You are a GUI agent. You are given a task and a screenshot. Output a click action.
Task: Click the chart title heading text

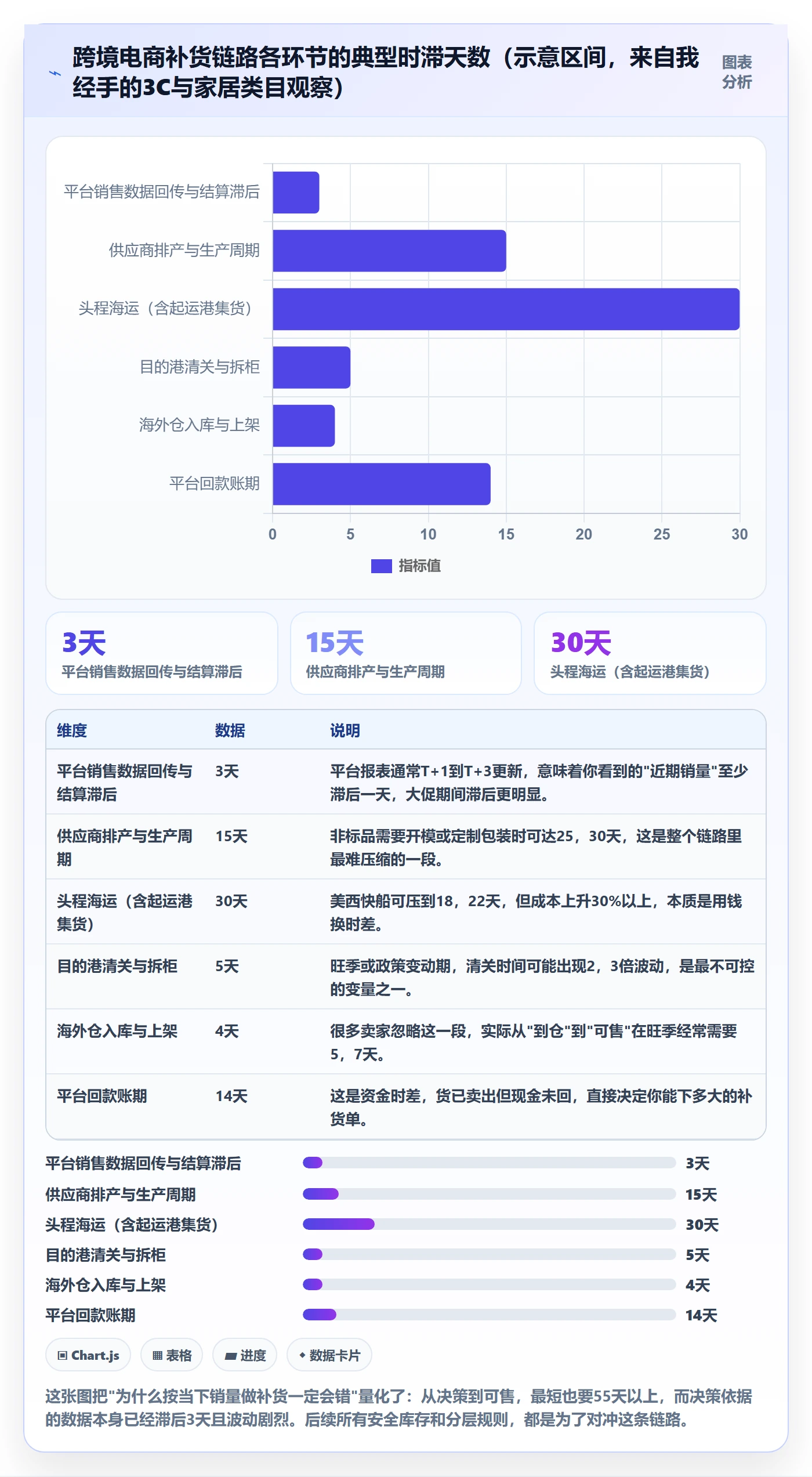[x=386, y=73]
